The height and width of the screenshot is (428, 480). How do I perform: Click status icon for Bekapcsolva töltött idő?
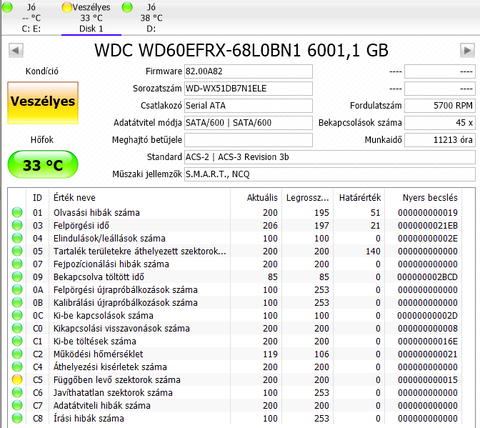(17, 277)
